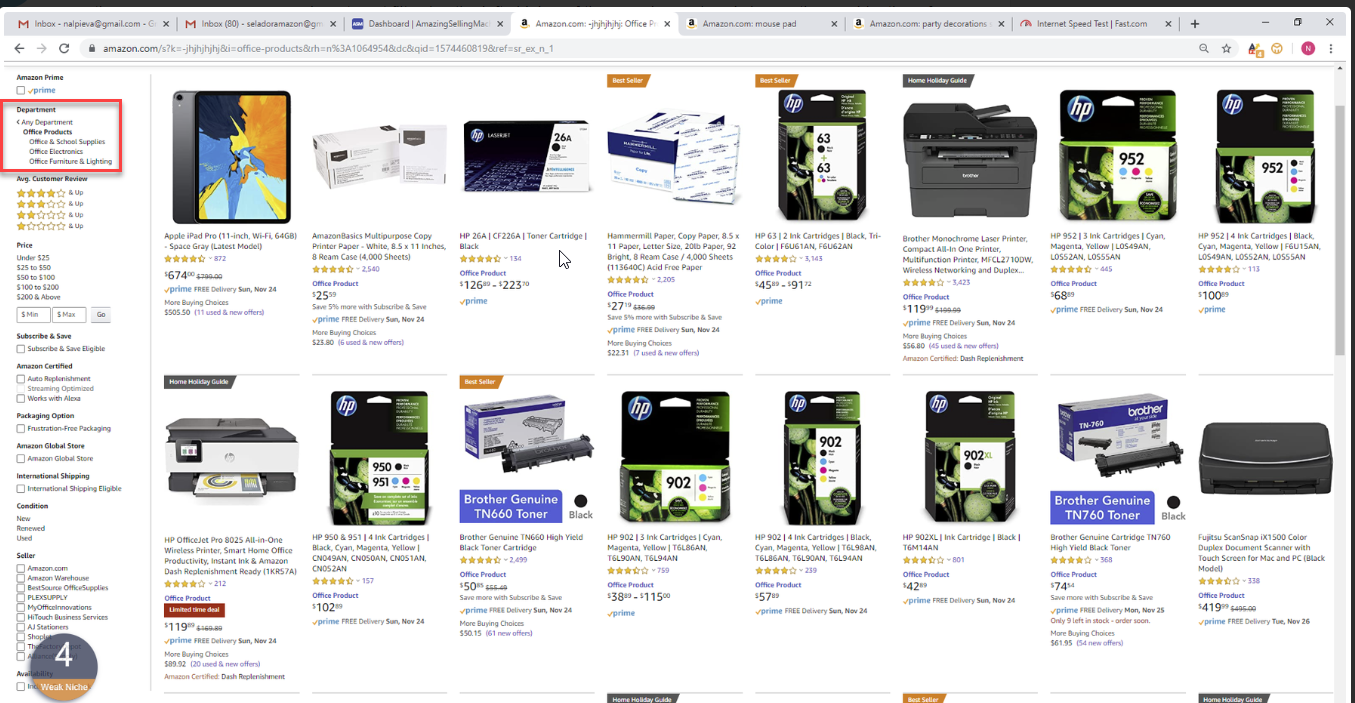The width and height of the screenshot is (1355, 703).
Task: Enable Subscribe & Save Eligible checkbox
Action: coord(21,349)
